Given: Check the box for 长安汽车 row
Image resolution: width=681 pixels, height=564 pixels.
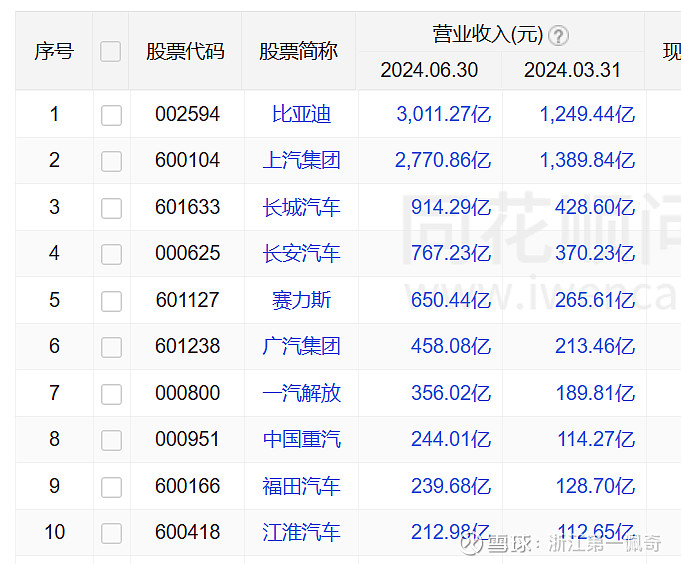Looking at the screenshot, I should [x=111, y=254].
